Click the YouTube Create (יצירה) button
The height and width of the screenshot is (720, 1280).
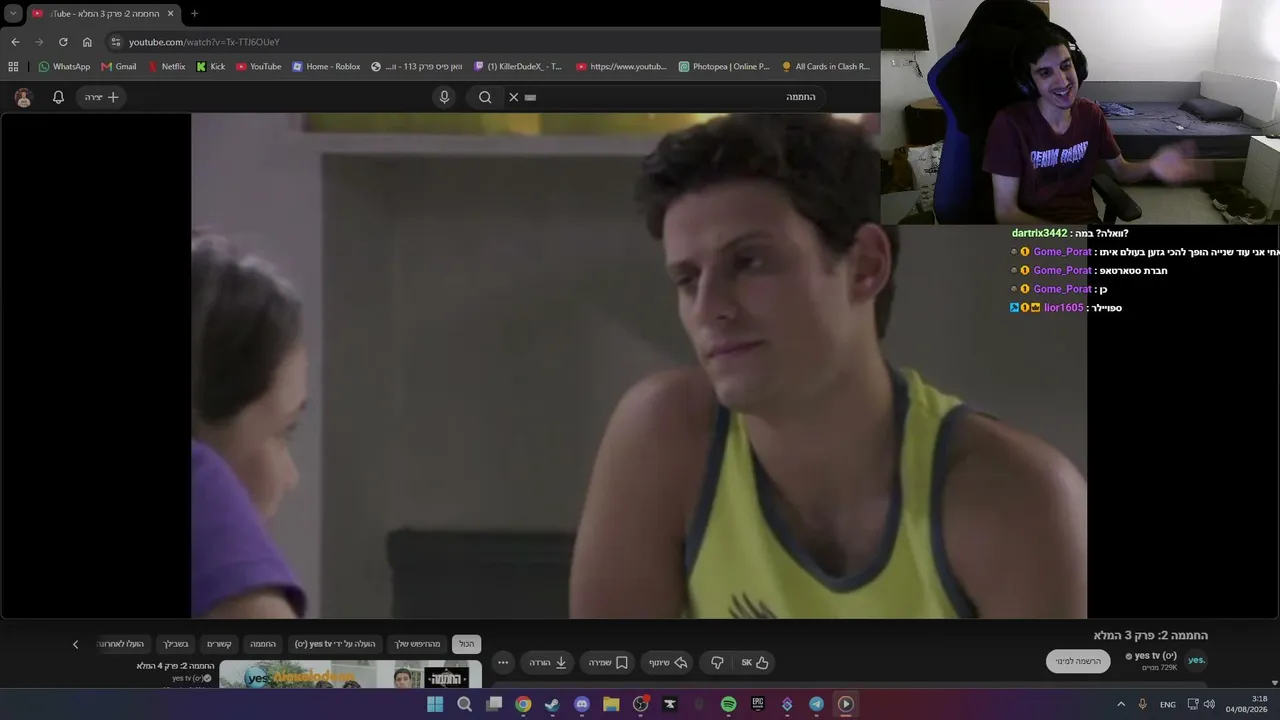click(x=101, y=97)
